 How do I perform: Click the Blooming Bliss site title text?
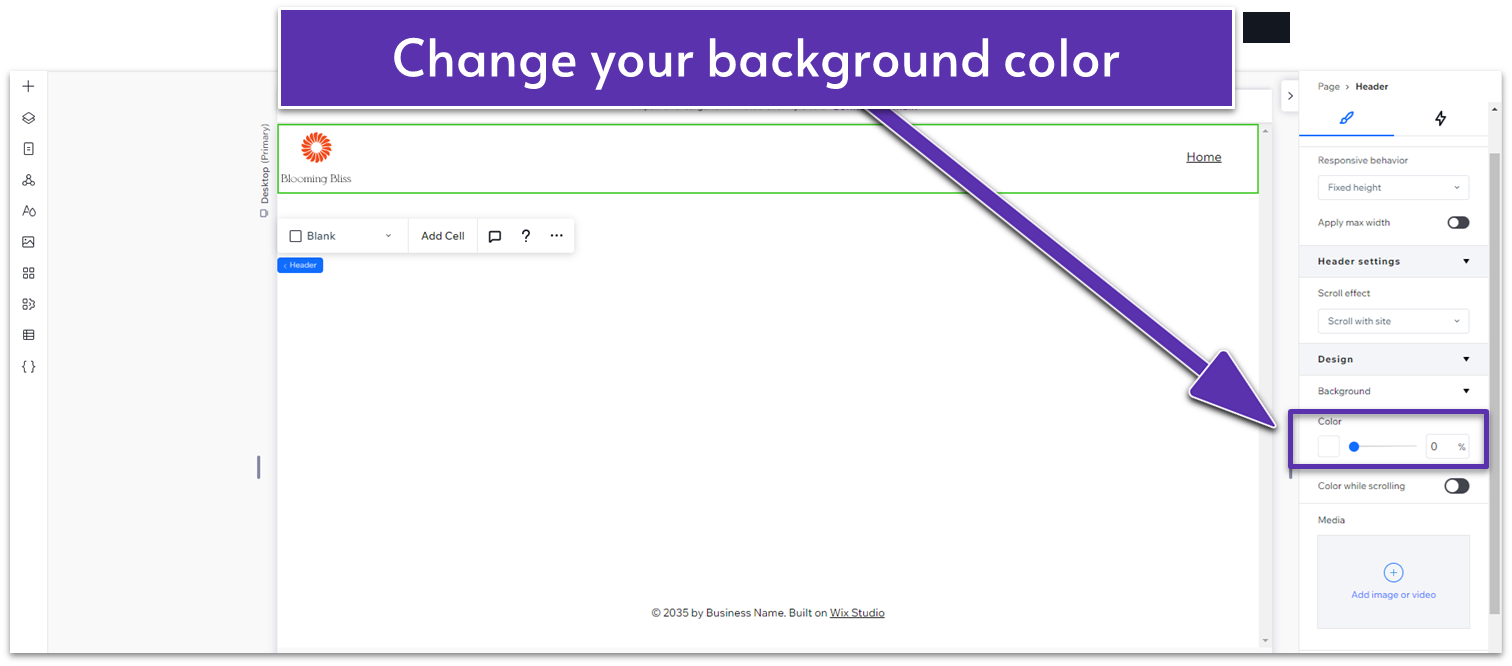[x=316, y=179]
